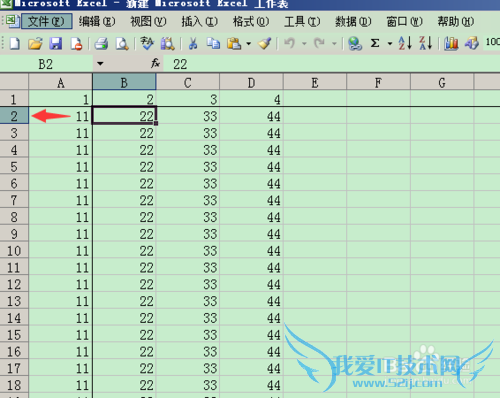This screenshot has height=398, width=500.
Task: Click the Sort Ascending A-Z icon
Action: click(405, 43)
